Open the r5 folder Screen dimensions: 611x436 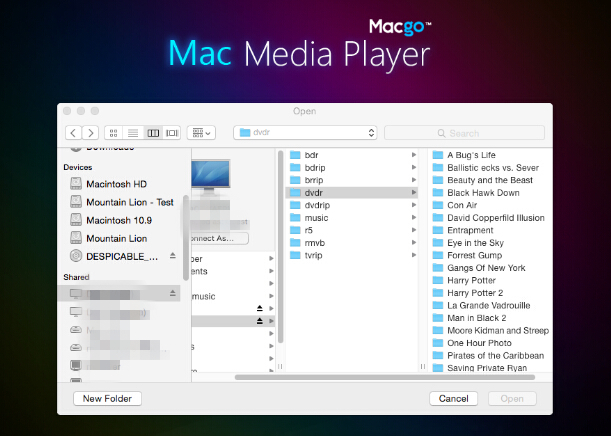point(351,230)
